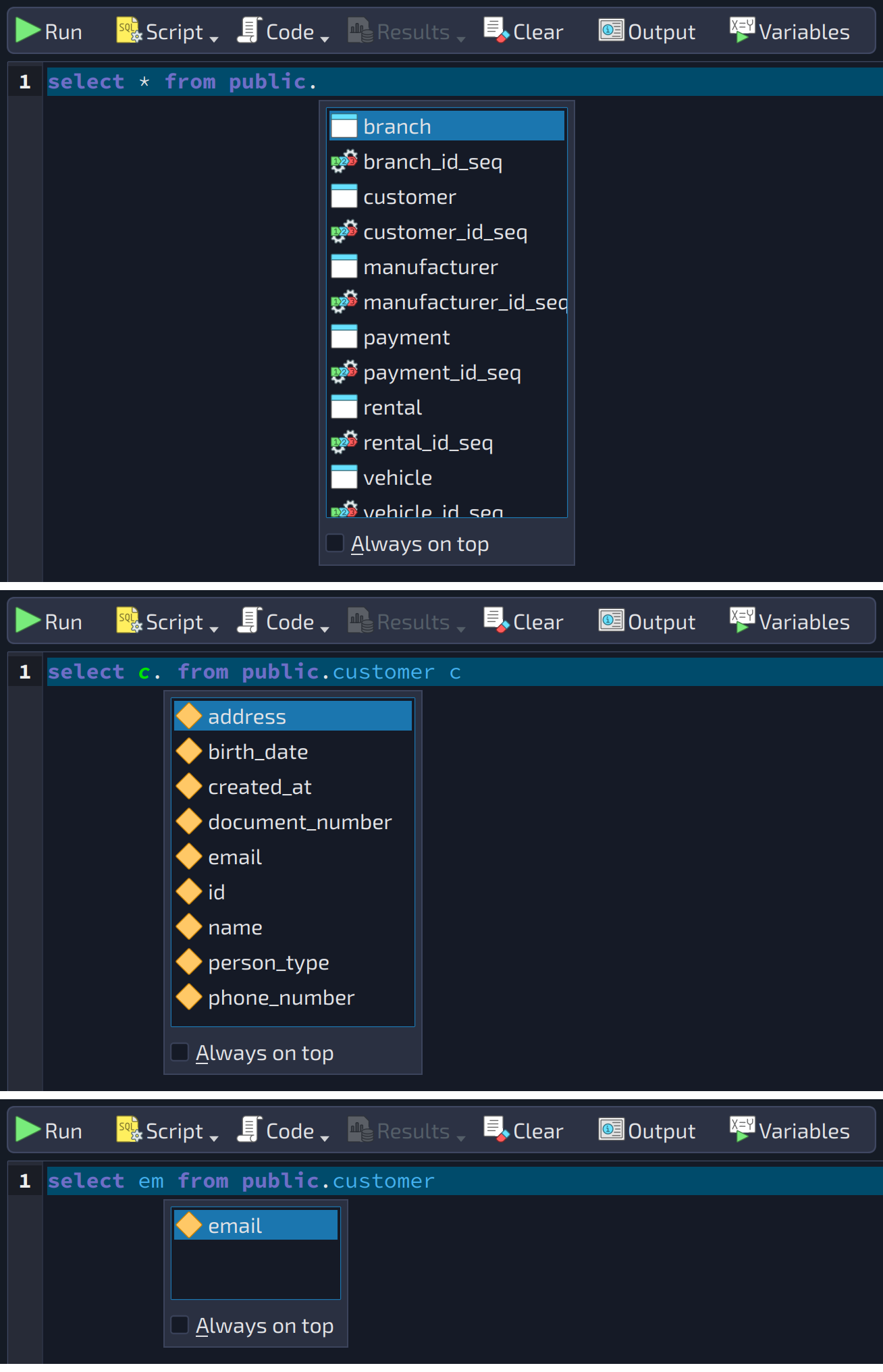Open Variables from the top editor toolbar
883x1372 pixels.
pos(790,31)
